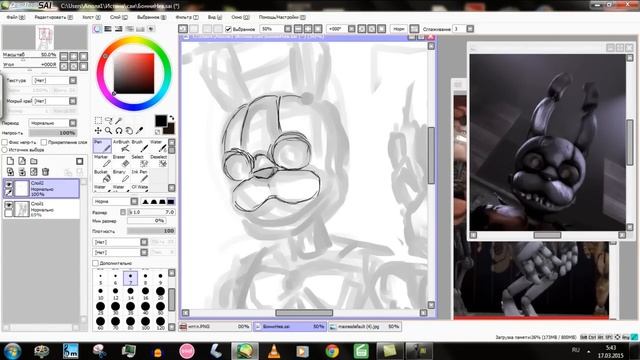The height and width of the screenshot is (360, 640).
Task: Open the Окно menu
Action: [240, 17]
